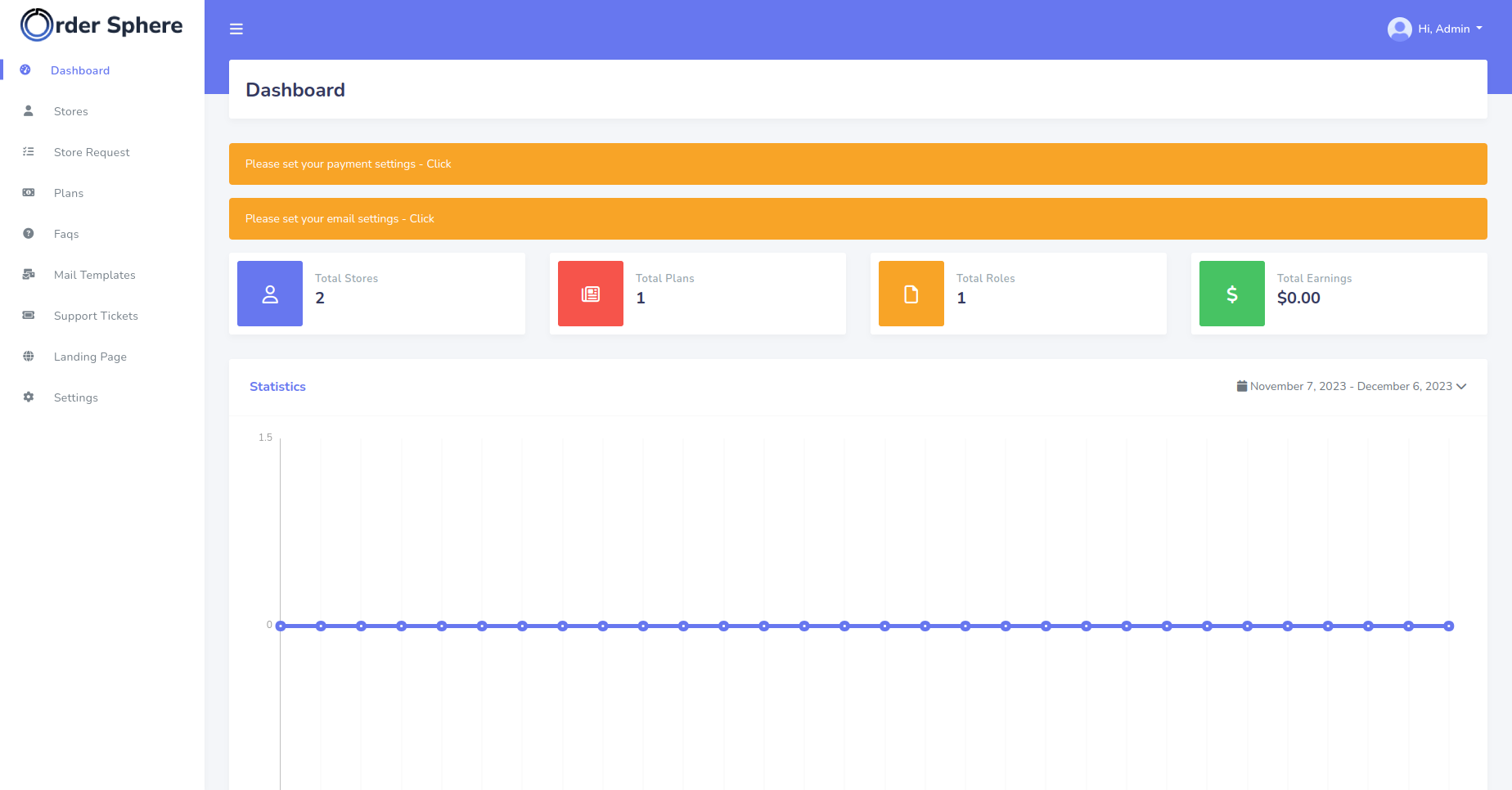Open Stores in the sidebar
The width and height of the screenshot is (1512, 790).
[70, 111]
